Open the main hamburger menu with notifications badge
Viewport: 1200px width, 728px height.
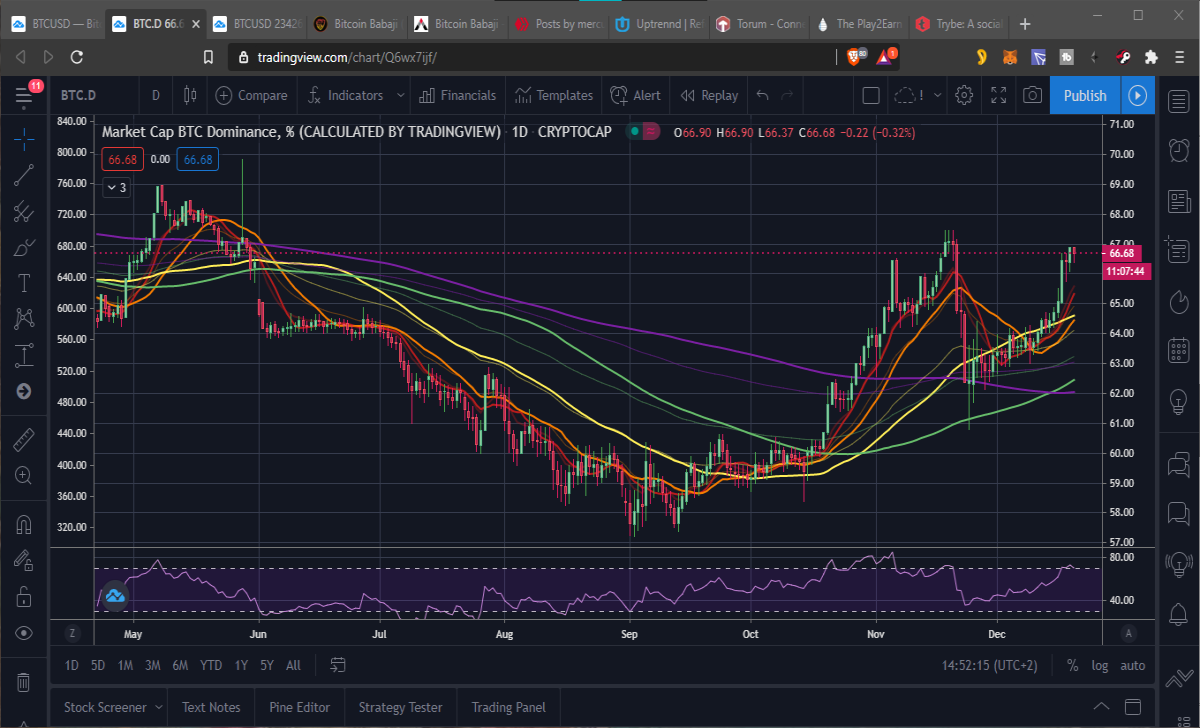24,95
